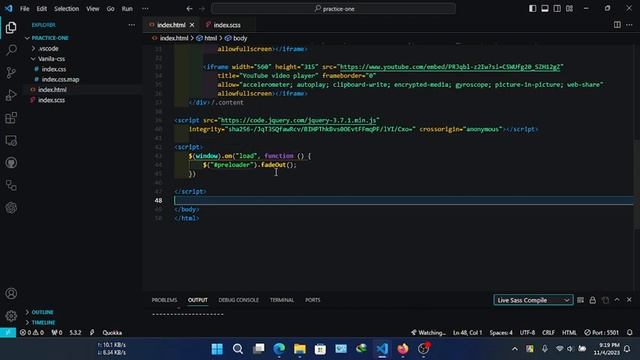640x360 pixels.
Task: Click the Port : 5501 live server status
Action: tap(602, 333)
